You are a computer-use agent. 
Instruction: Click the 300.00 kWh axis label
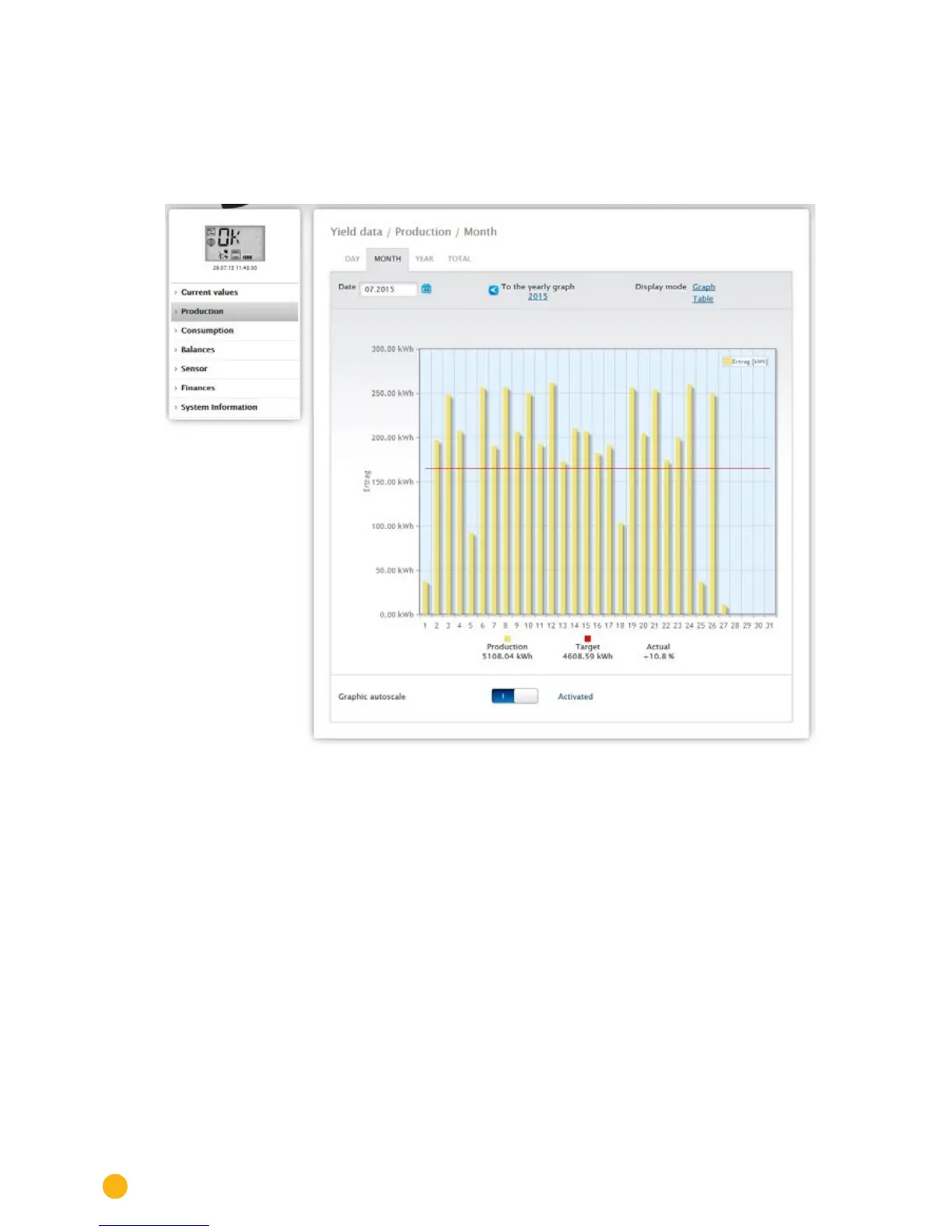(392, 349)
